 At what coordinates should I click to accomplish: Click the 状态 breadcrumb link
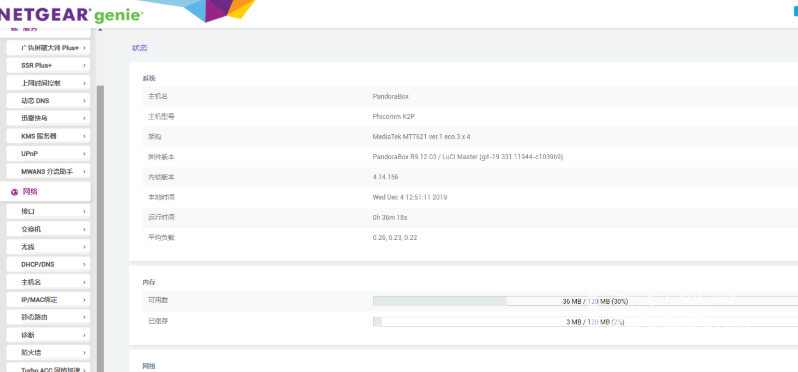(x=139, y=48)
